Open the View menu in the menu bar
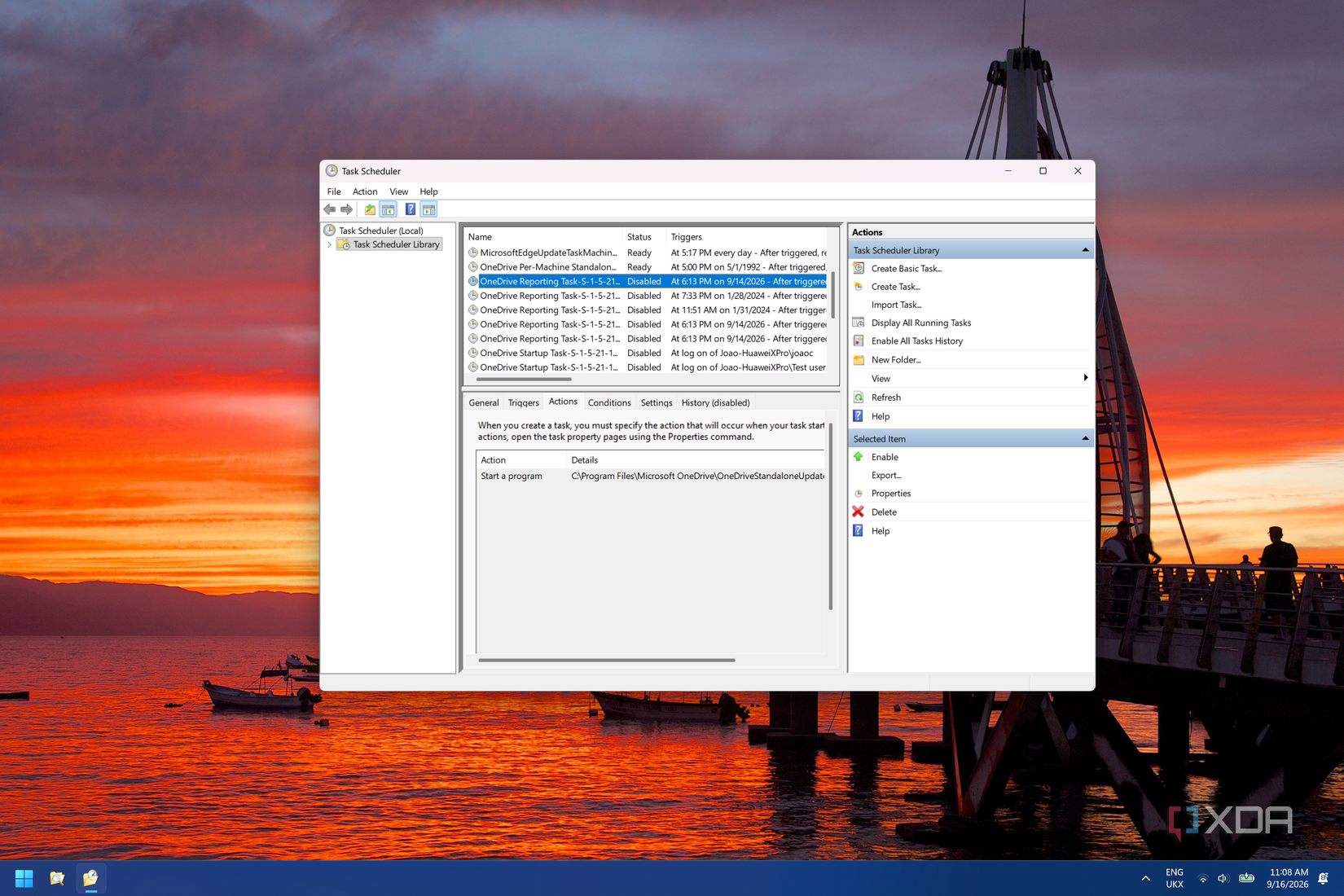This screenshot has width=1344, height=896. click(398, 191)
